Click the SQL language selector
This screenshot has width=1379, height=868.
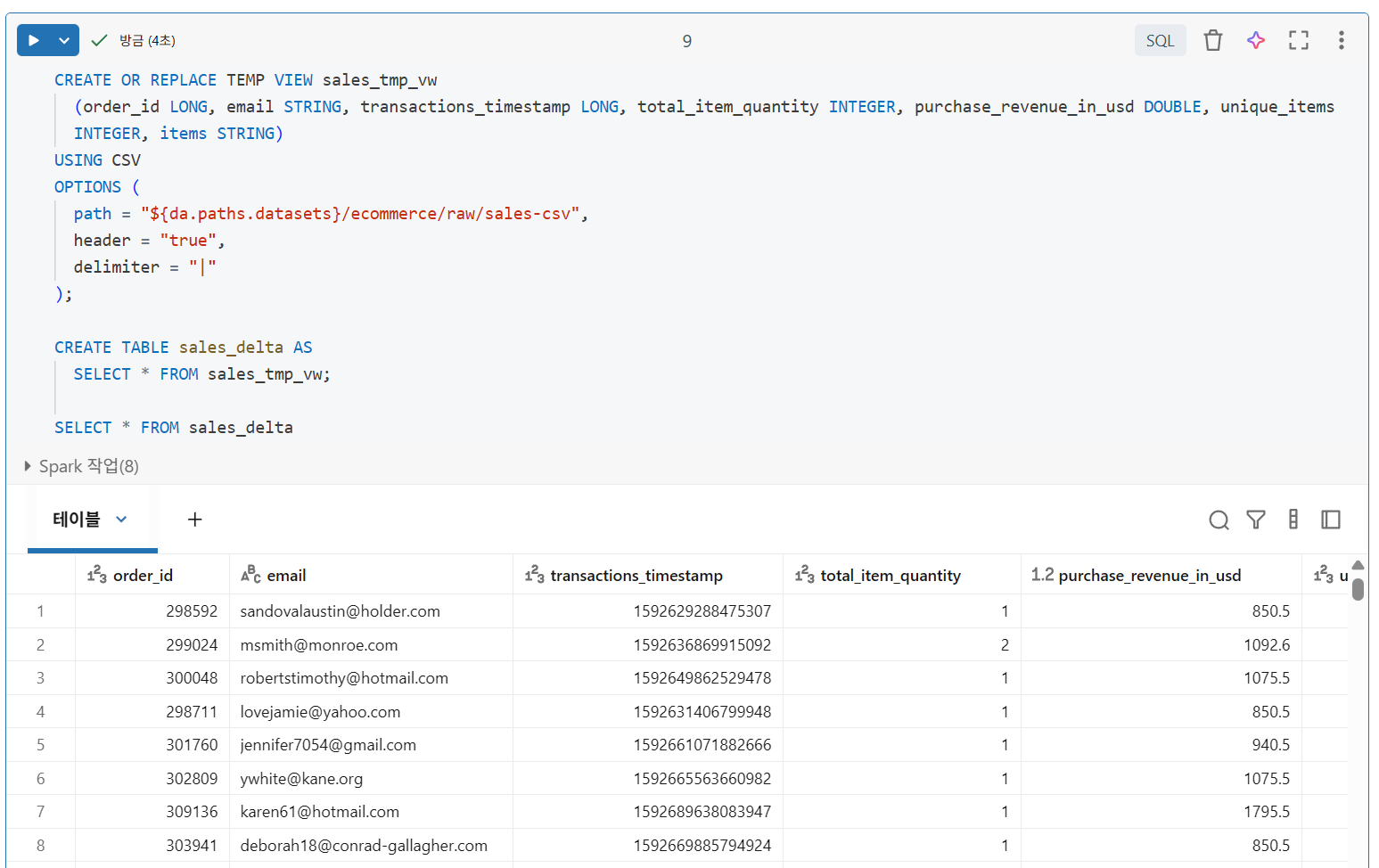[1160, 40]
